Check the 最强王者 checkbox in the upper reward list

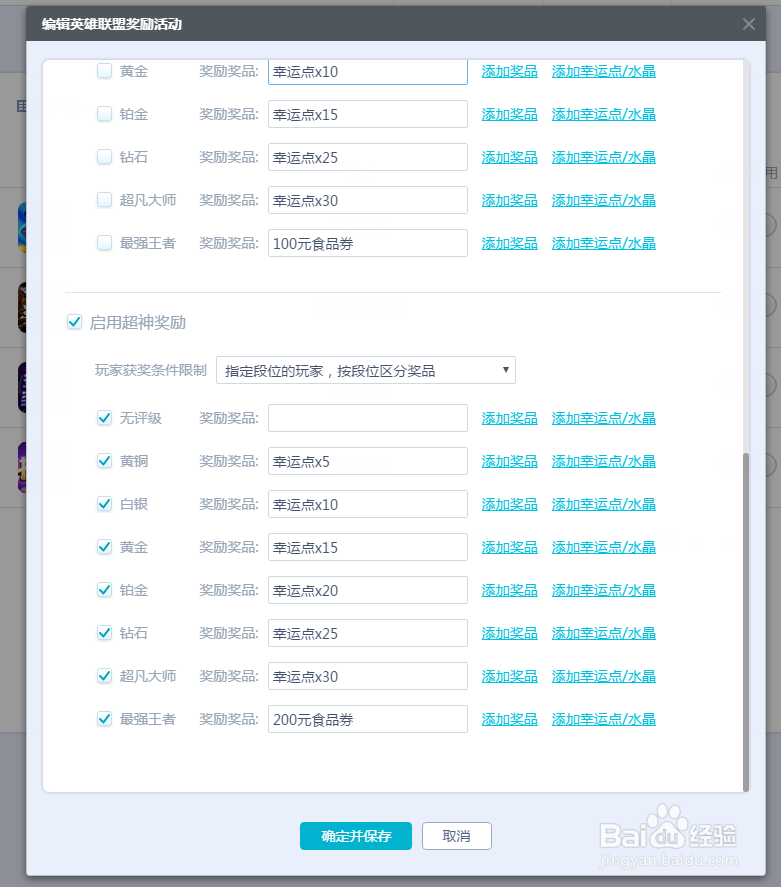tap(105, 243)
